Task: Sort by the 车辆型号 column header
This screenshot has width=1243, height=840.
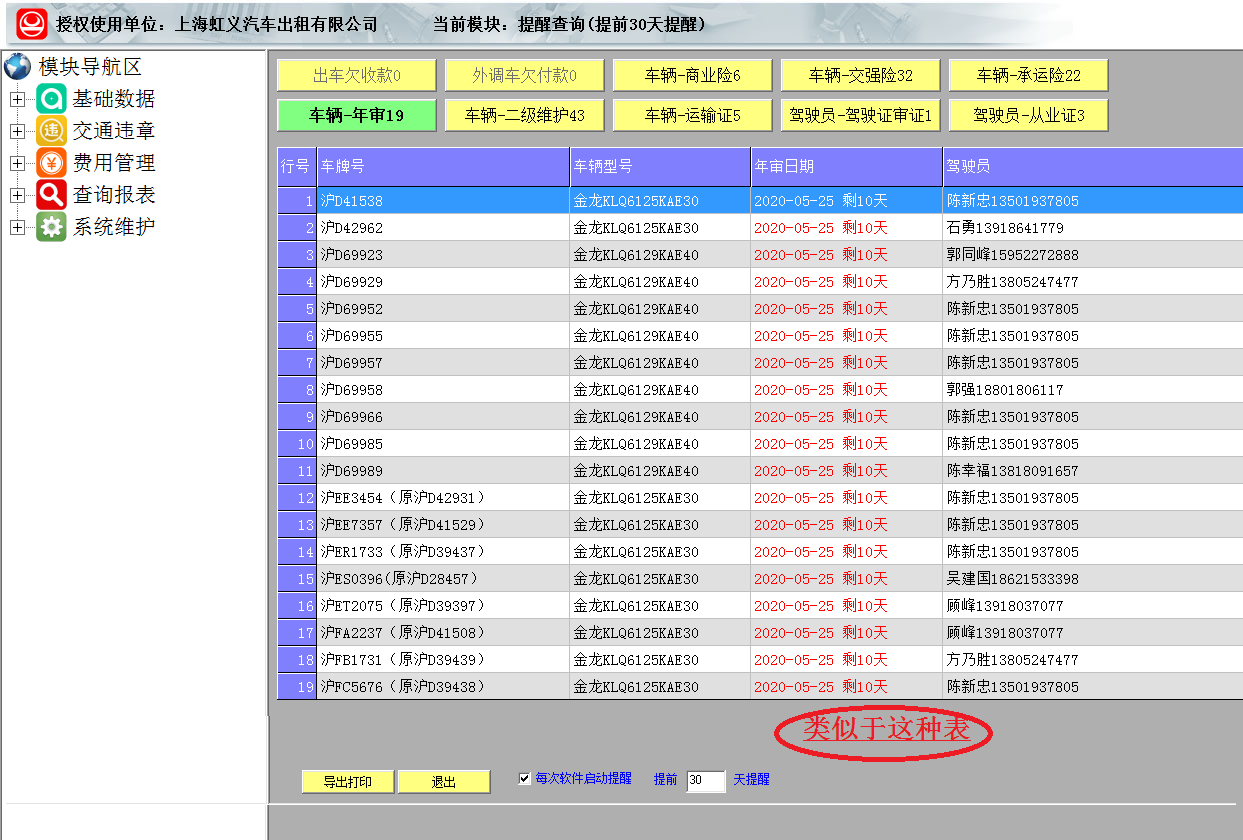Action: pos(661,167)
